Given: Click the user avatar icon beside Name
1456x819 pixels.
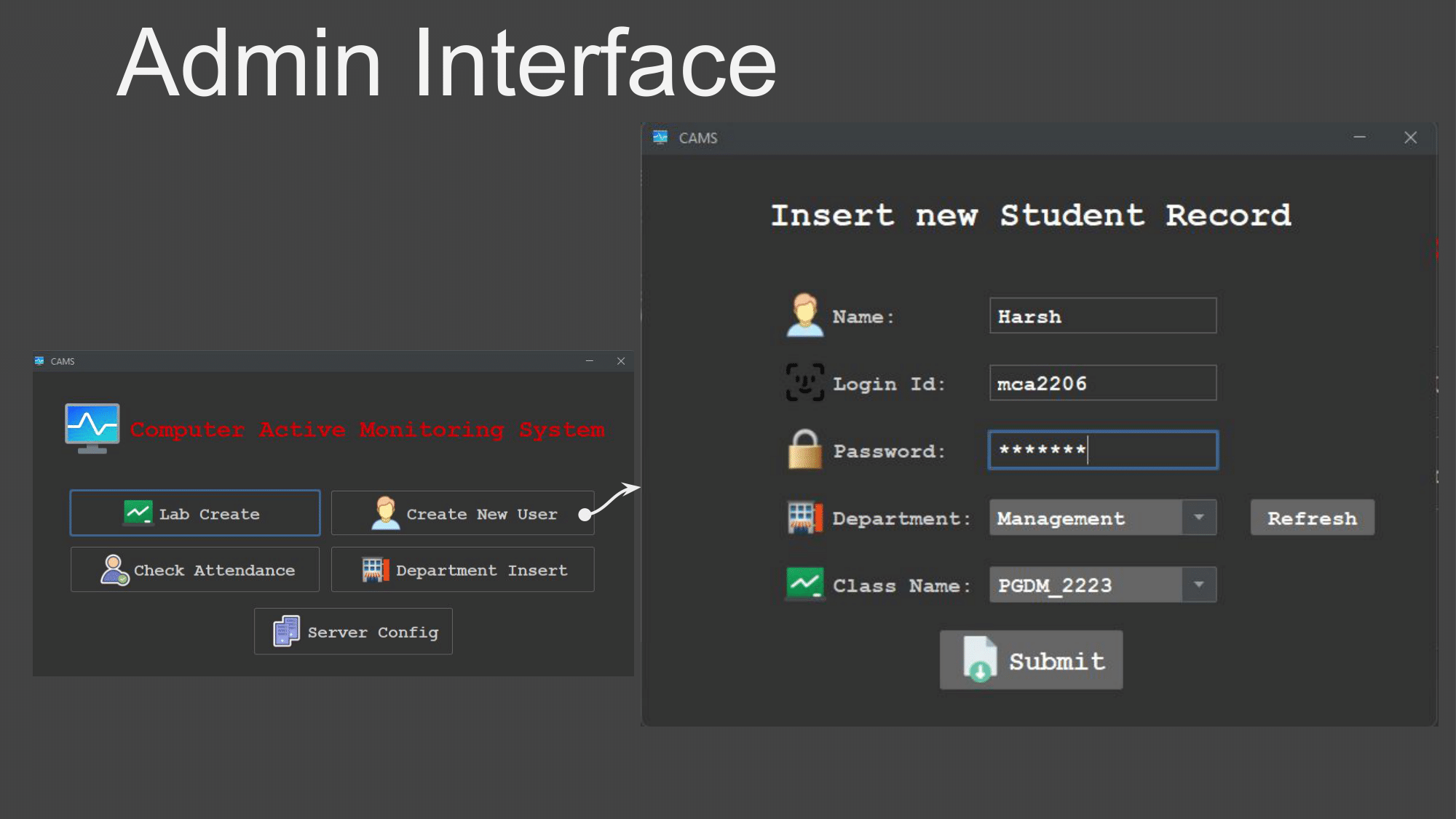Looking at the screenshot, I should (x=804, y=315).
